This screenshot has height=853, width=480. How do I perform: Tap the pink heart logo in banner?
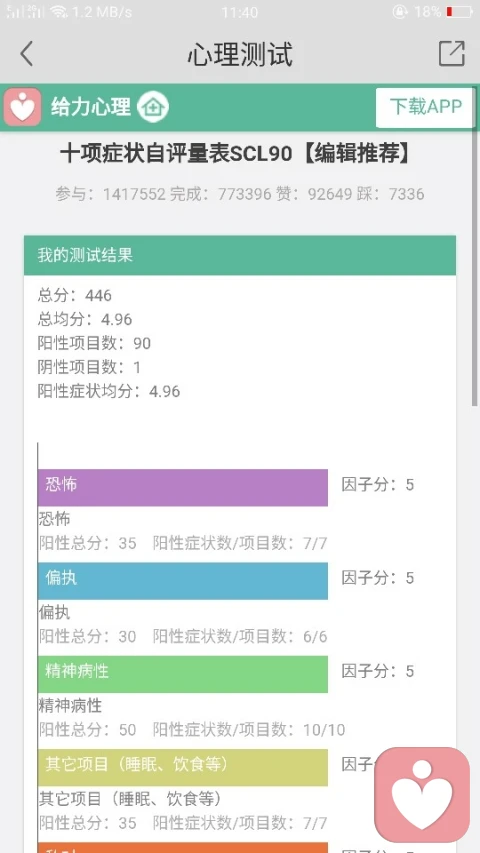click(x=22, y=107)
